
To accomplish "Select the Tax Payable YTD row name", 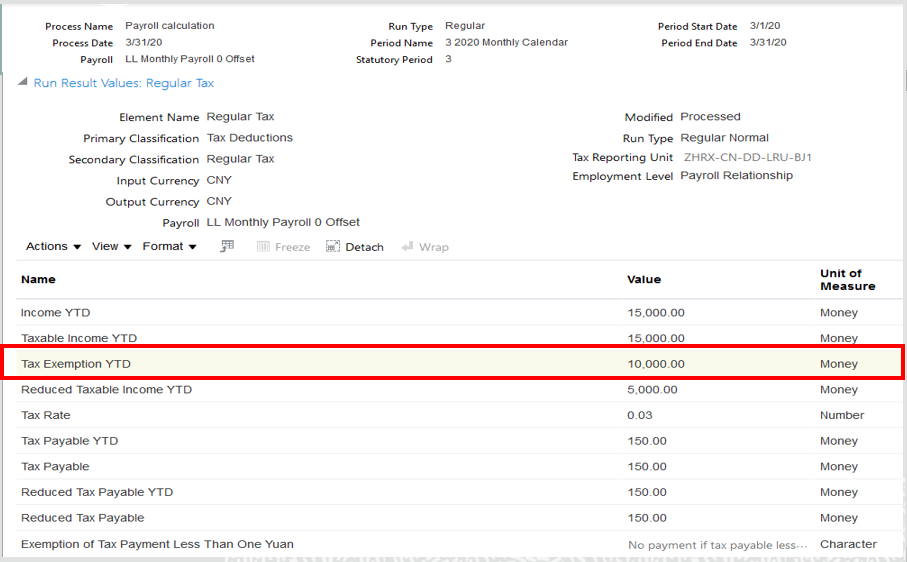I will pos(69,441).
